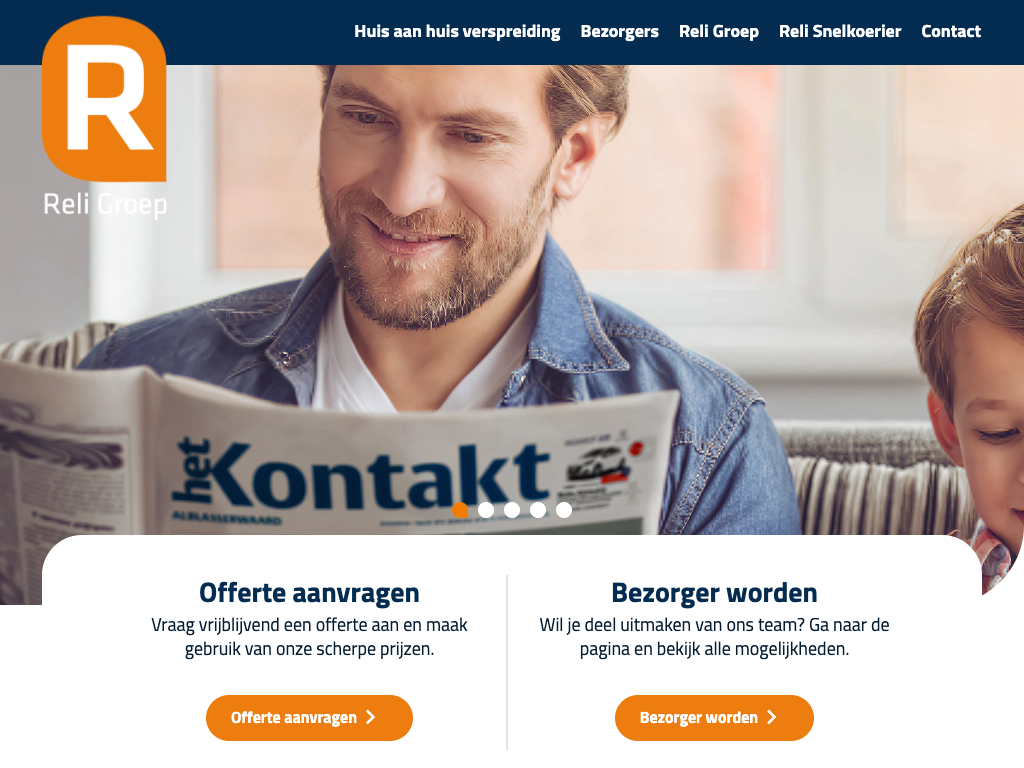The image size is (1024, 768).
Task: Open Huis aan huis verspreiding menu
Action: [457, 31]
